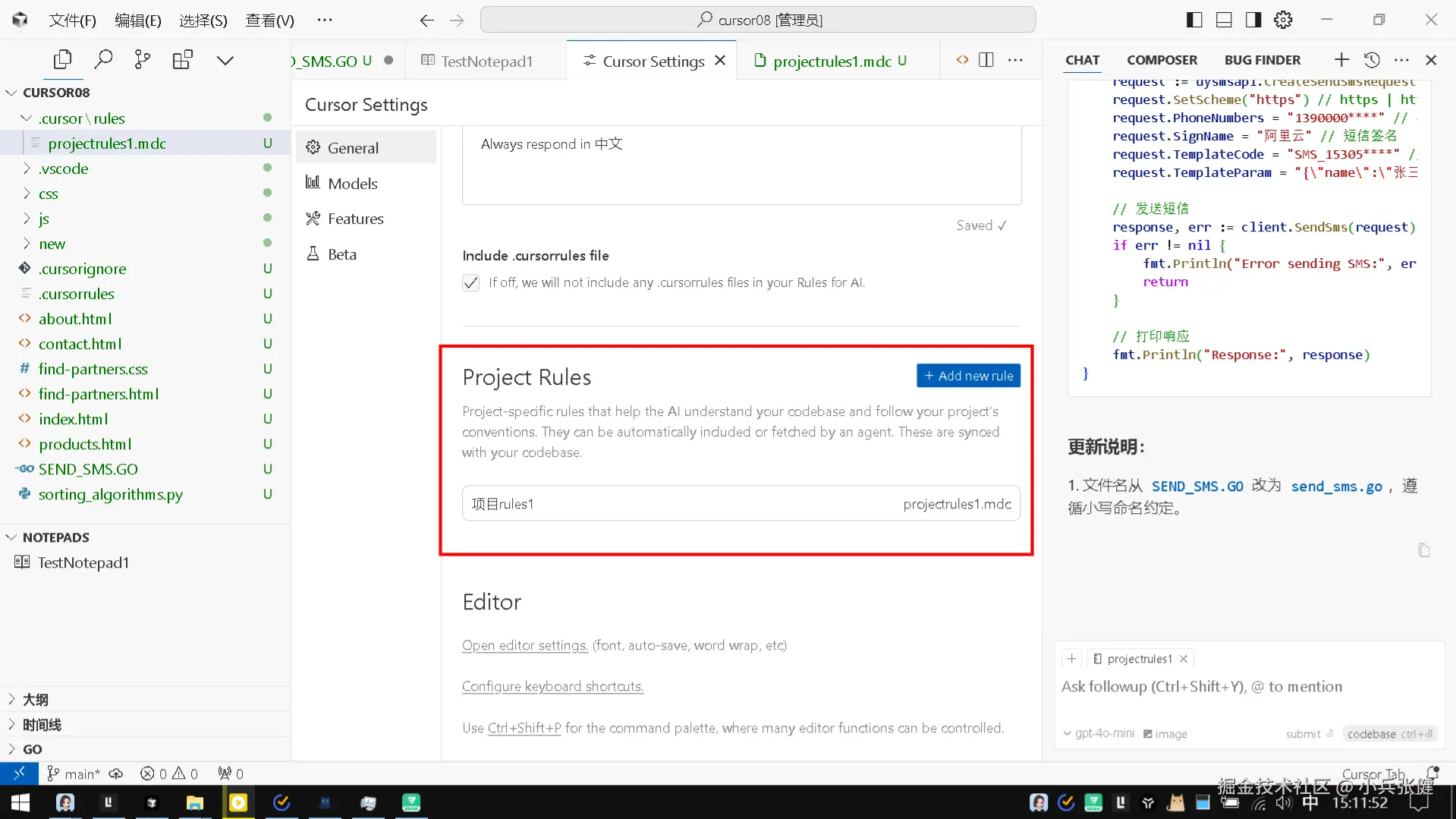Collapse the CURSOR08 explorer section

(146, 93)
